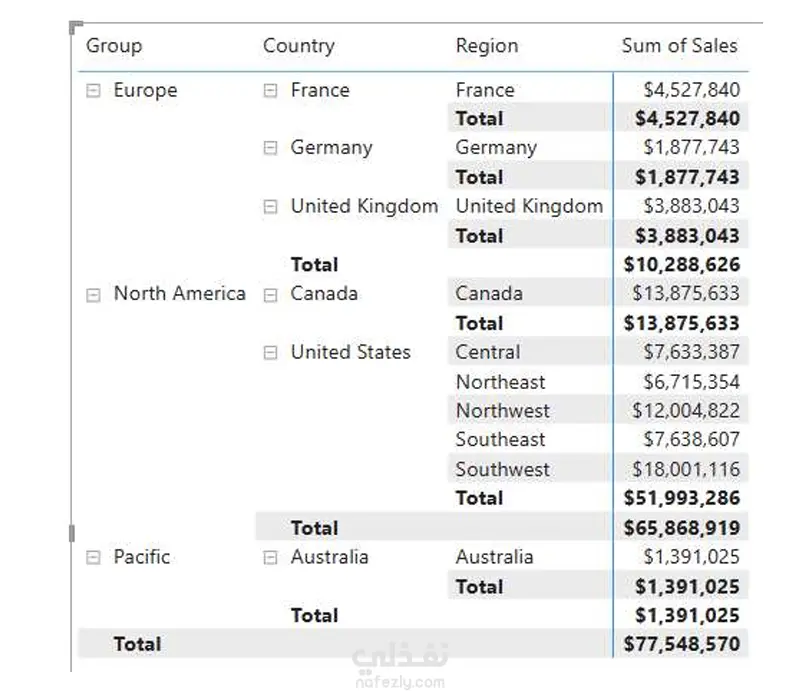The height and width of the screenshot is (691, 800).
Task: Click the Region column header
Action: tap(487, 46)
